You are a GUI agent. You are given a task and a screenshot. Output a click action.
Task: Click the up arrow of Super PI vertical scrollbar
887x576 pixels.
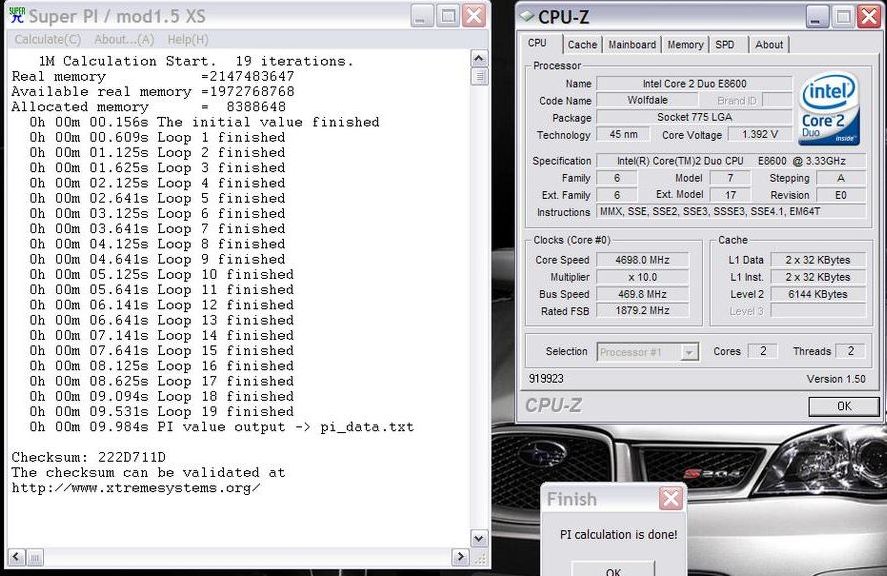[x=479, y=58]
